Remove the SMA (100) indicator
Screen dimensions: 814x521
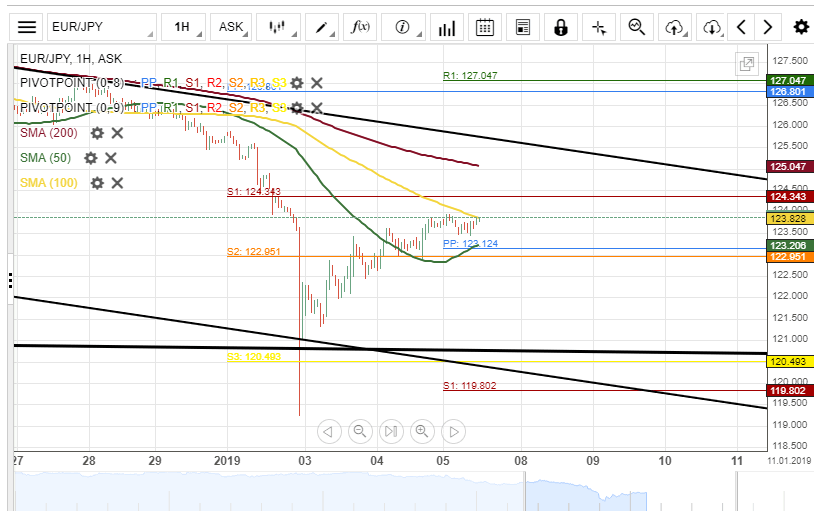[x=117, y=183]
